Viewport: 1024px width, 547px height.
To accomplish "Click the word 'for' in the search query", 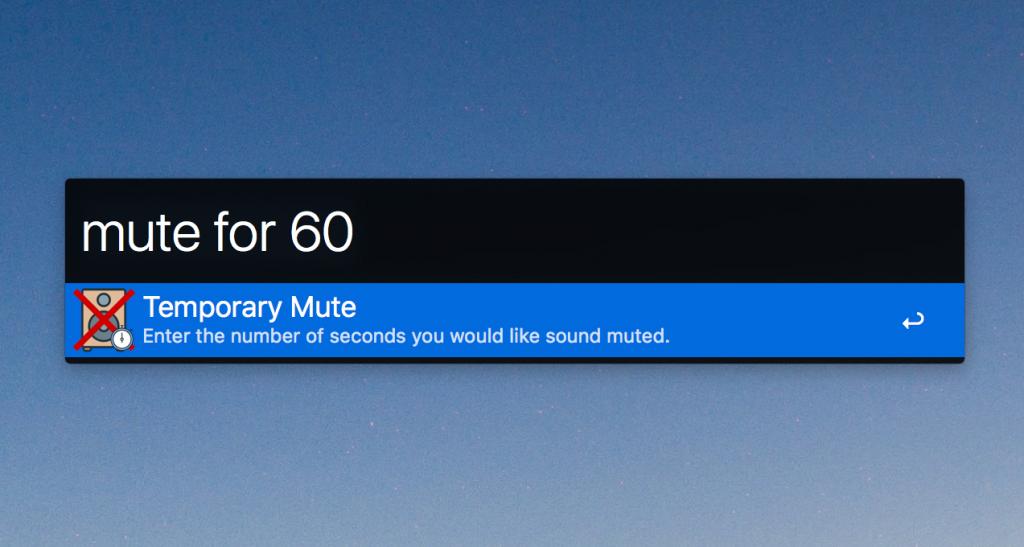I will tap(246, 232).
